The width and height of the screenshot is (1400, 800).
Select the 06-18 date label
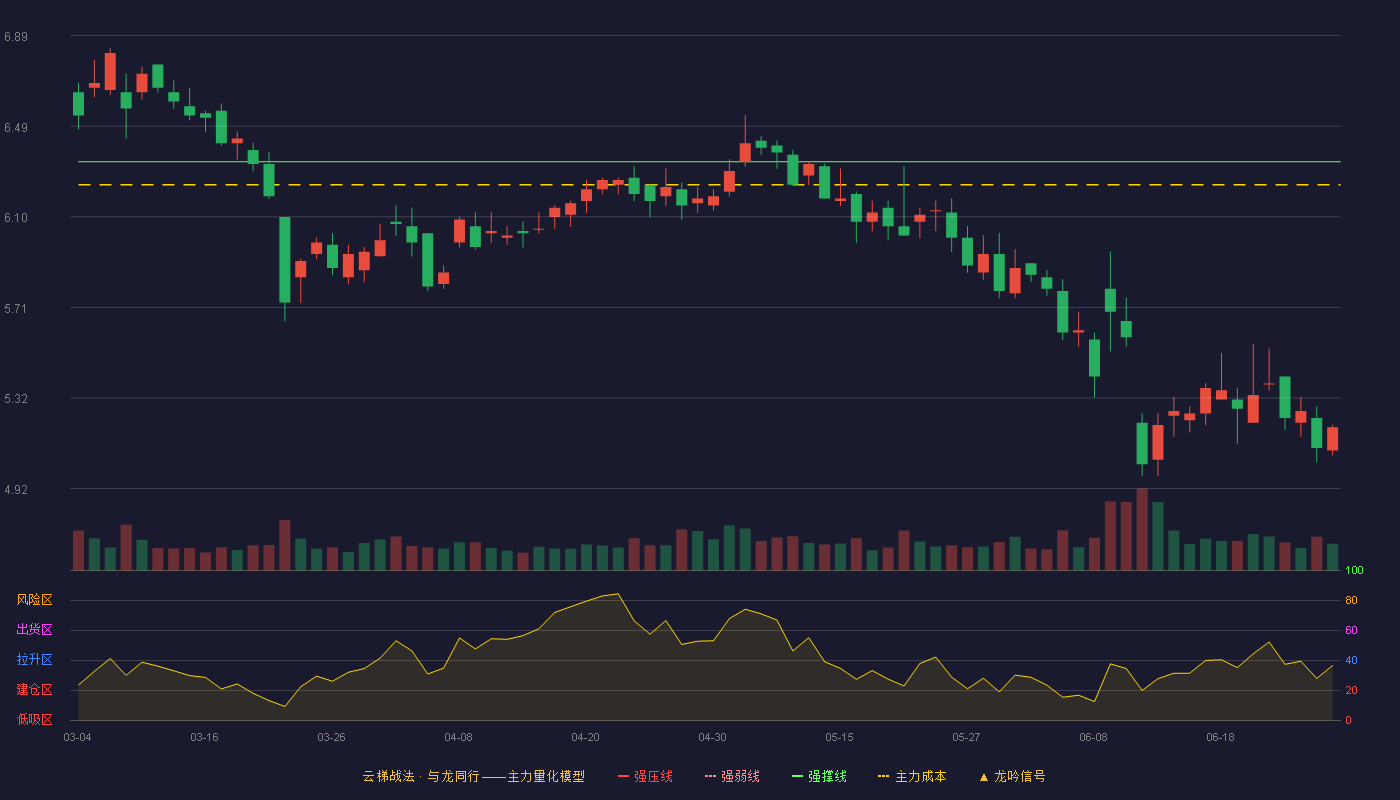(1220, 737)
